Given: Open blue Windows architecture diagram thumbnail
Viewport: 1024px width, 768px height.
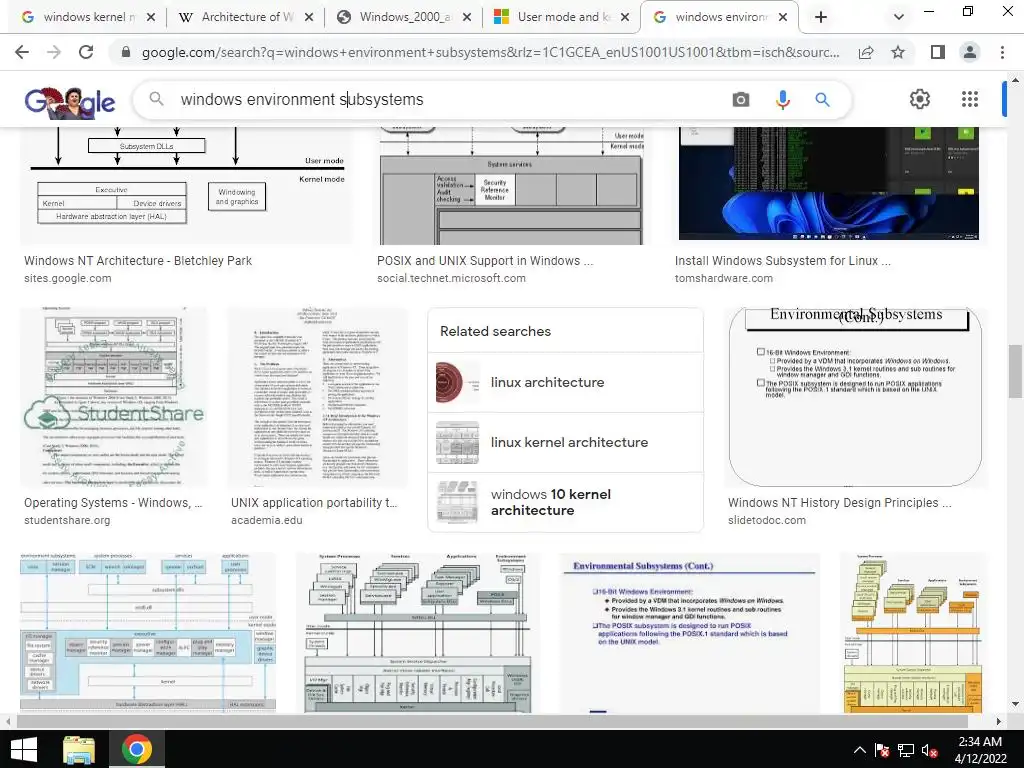Looking at the screenshot, I should click(x=148, y=633).
